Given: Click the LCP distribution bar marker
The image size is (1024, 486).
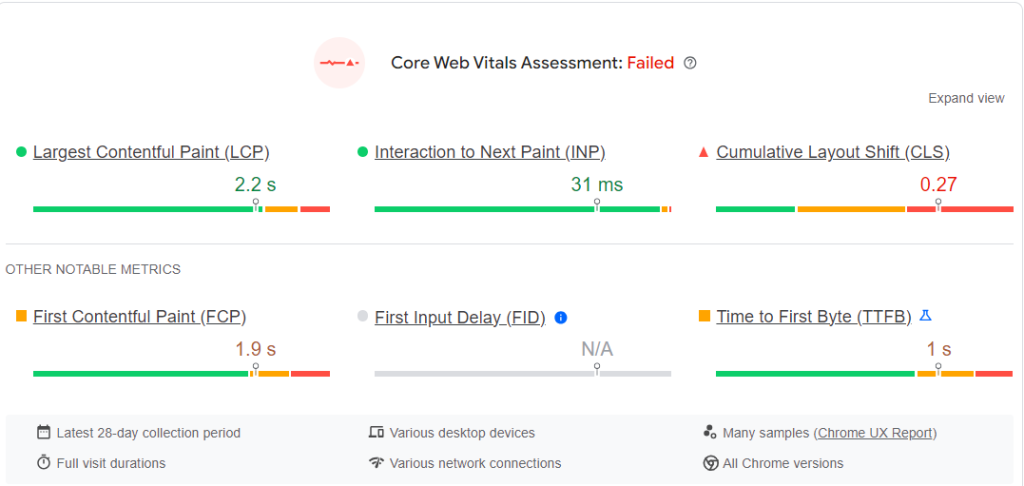Looking at the screenshot, I should click(256, 205).
